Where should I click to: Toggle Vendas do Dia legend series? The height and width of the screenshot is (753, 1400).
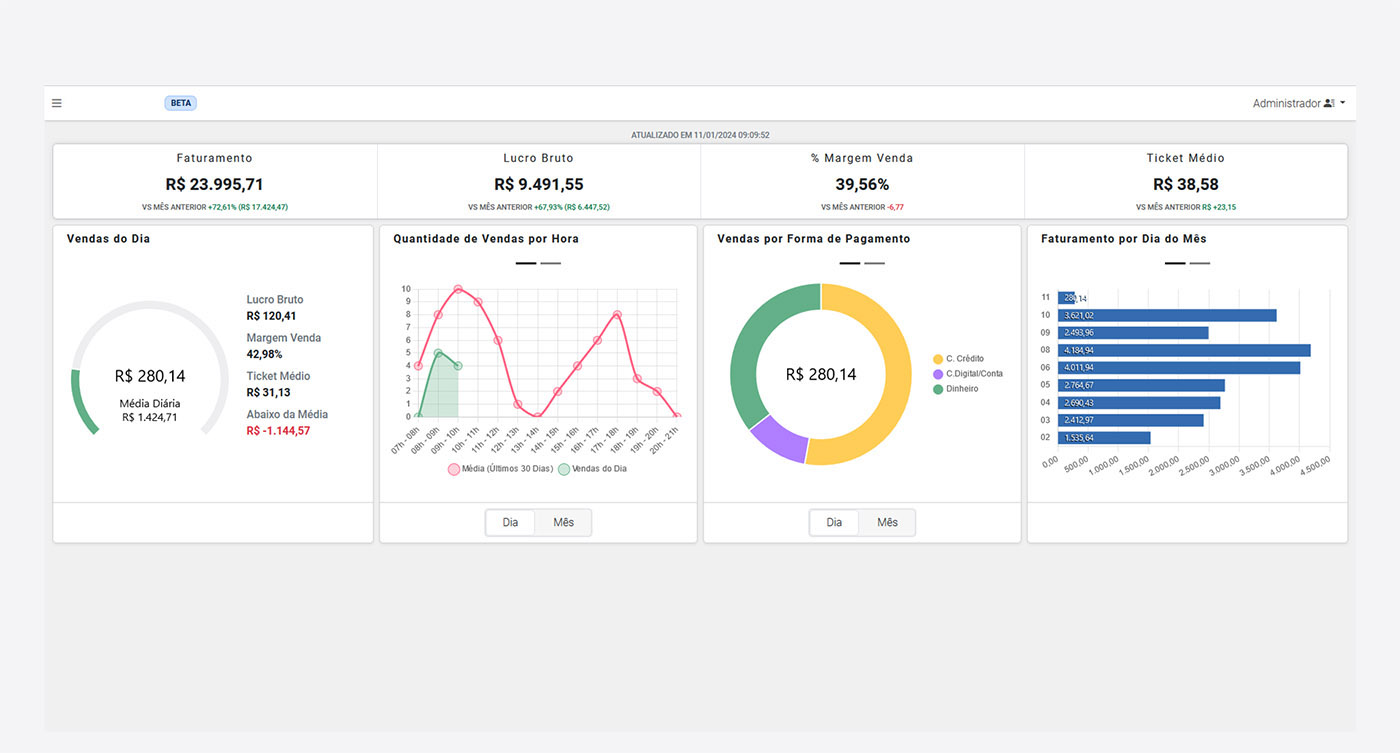point(592,468)
